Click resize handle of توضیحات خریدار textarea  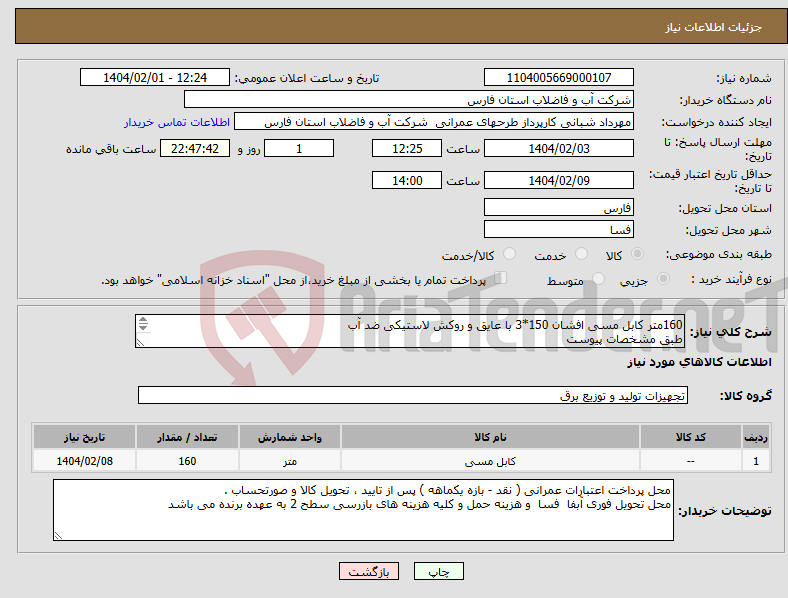click(x=58, y=536)
